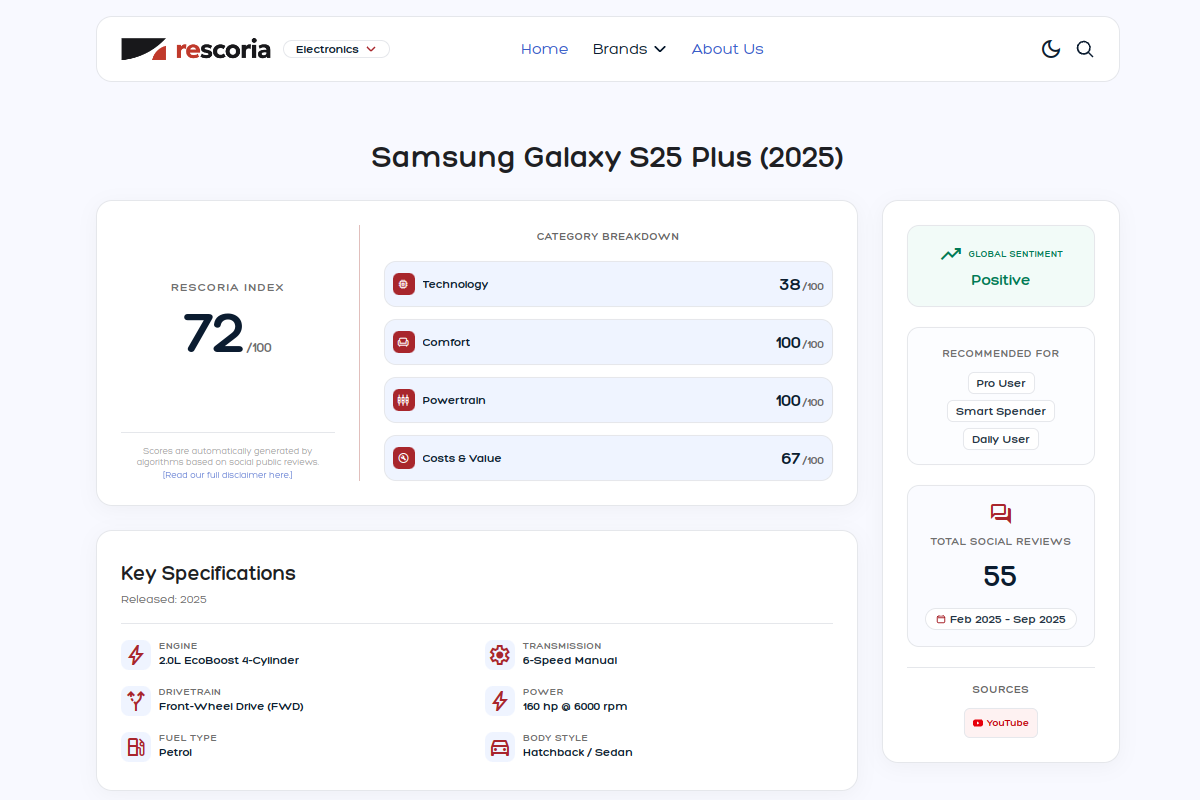Screen dimensions: 1200x800
Task: Open the Electronics category dropdown
Action: (336, 49)
